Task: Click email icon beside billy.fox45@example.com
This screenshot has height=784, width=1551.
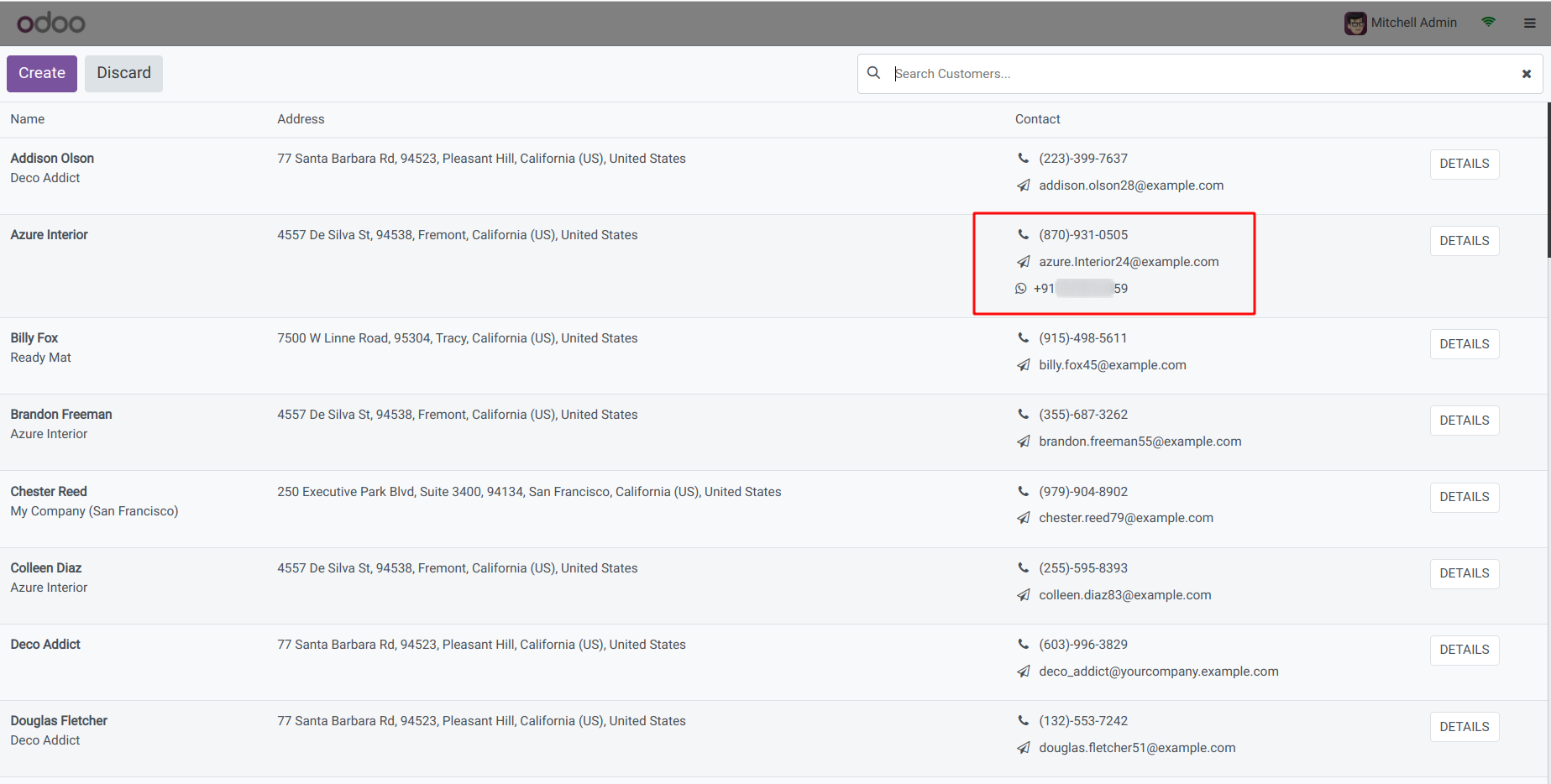Action: (1023, 365)
